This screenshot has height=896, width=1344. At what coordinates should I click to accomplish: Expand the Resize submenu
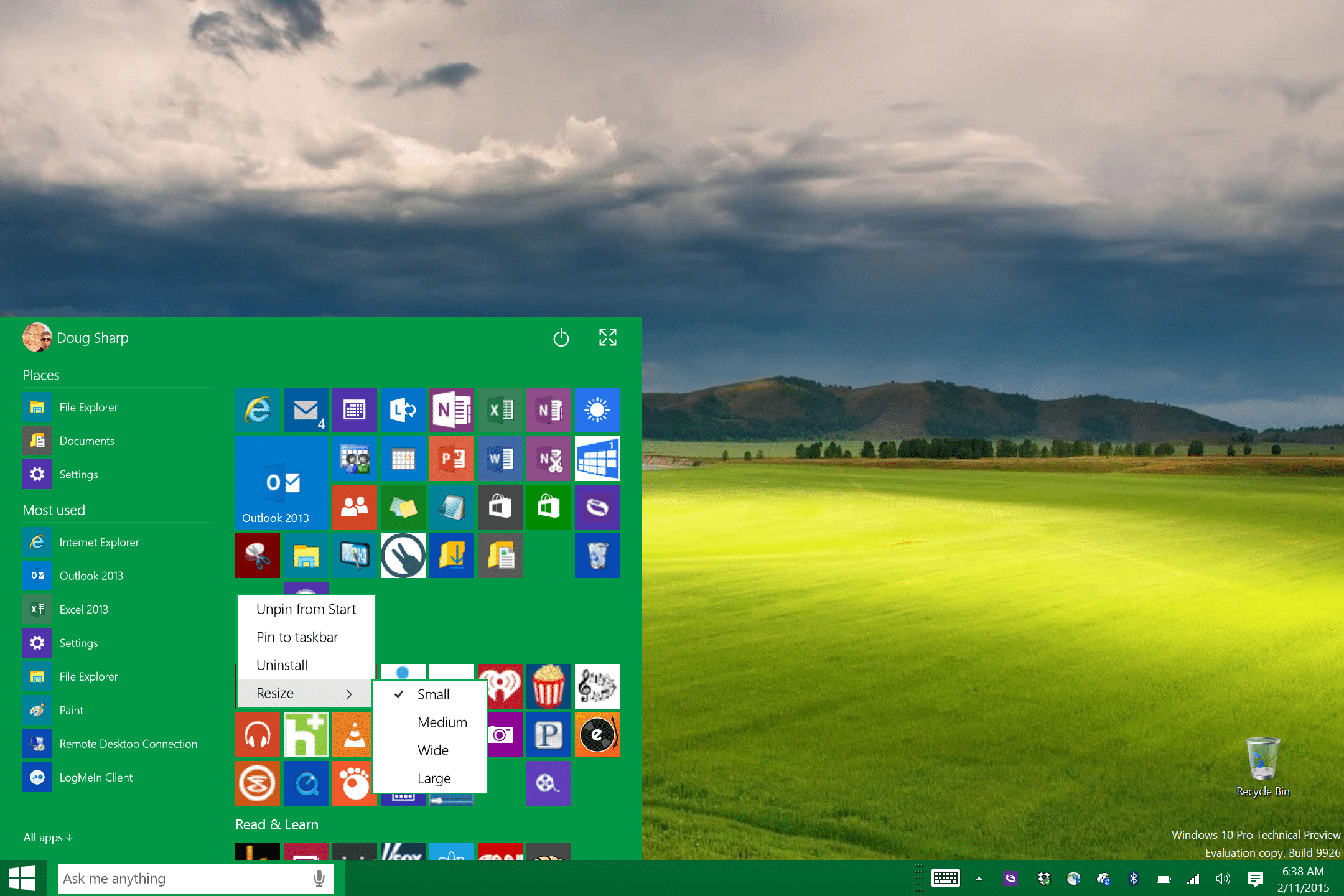pos(306,693)
